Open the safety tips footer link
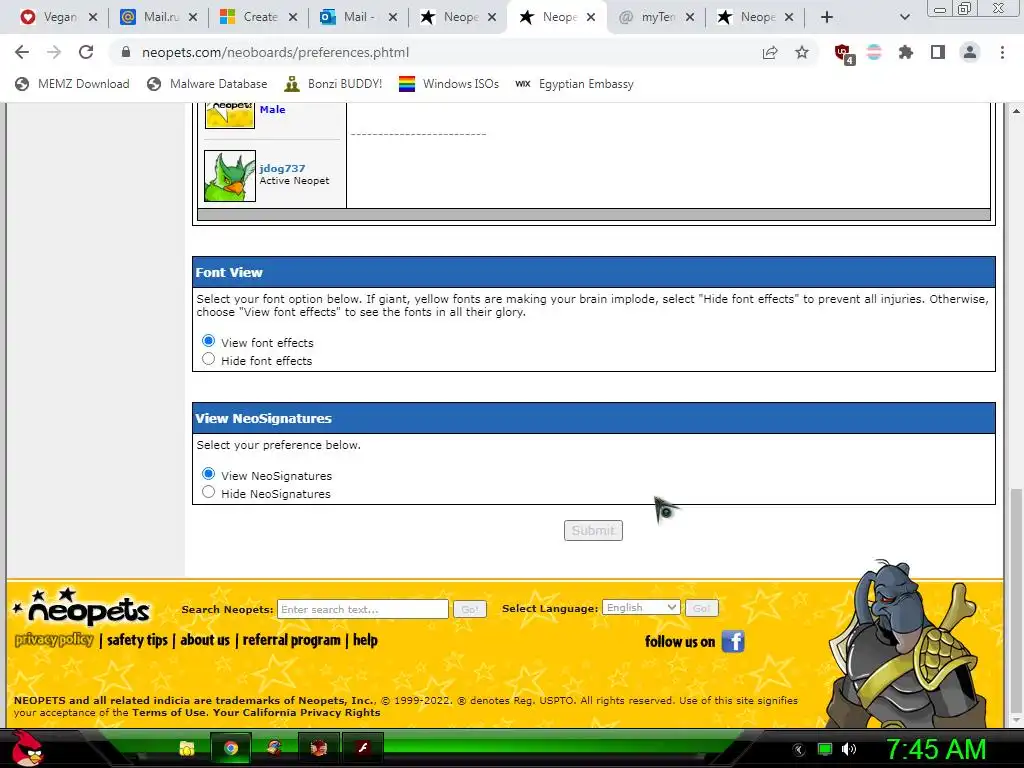The height and width of the screenshot is (768, 1024). [x=137, y=640]
